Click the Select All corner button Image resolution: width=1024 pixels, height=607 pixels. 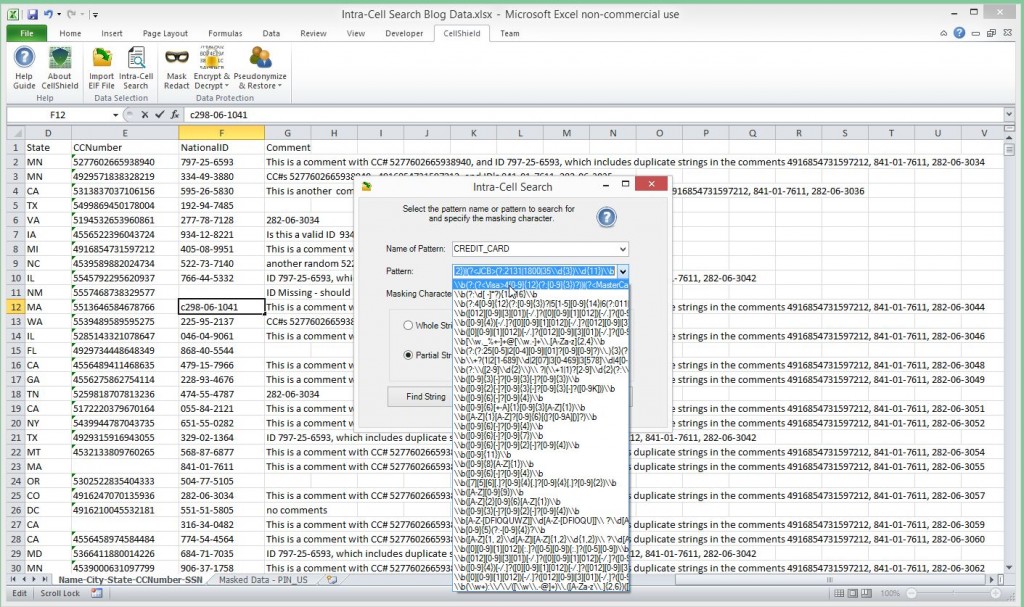[15, 133]
